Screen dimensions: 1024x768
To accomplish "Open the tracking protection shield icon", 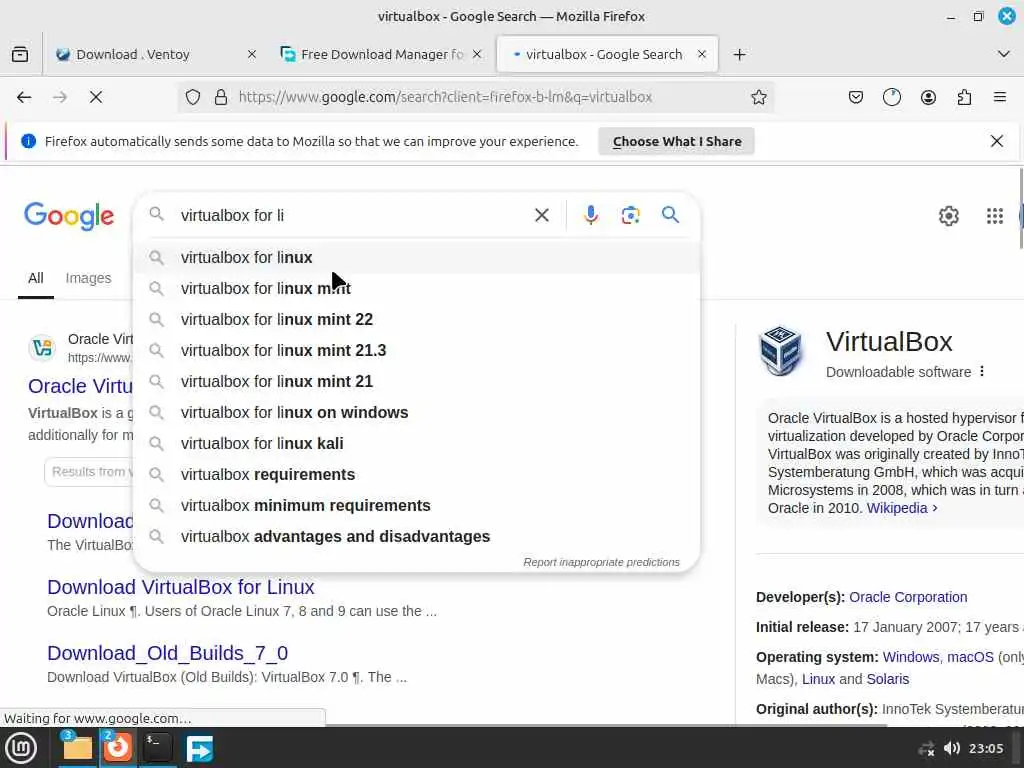I will coord(193,97).
